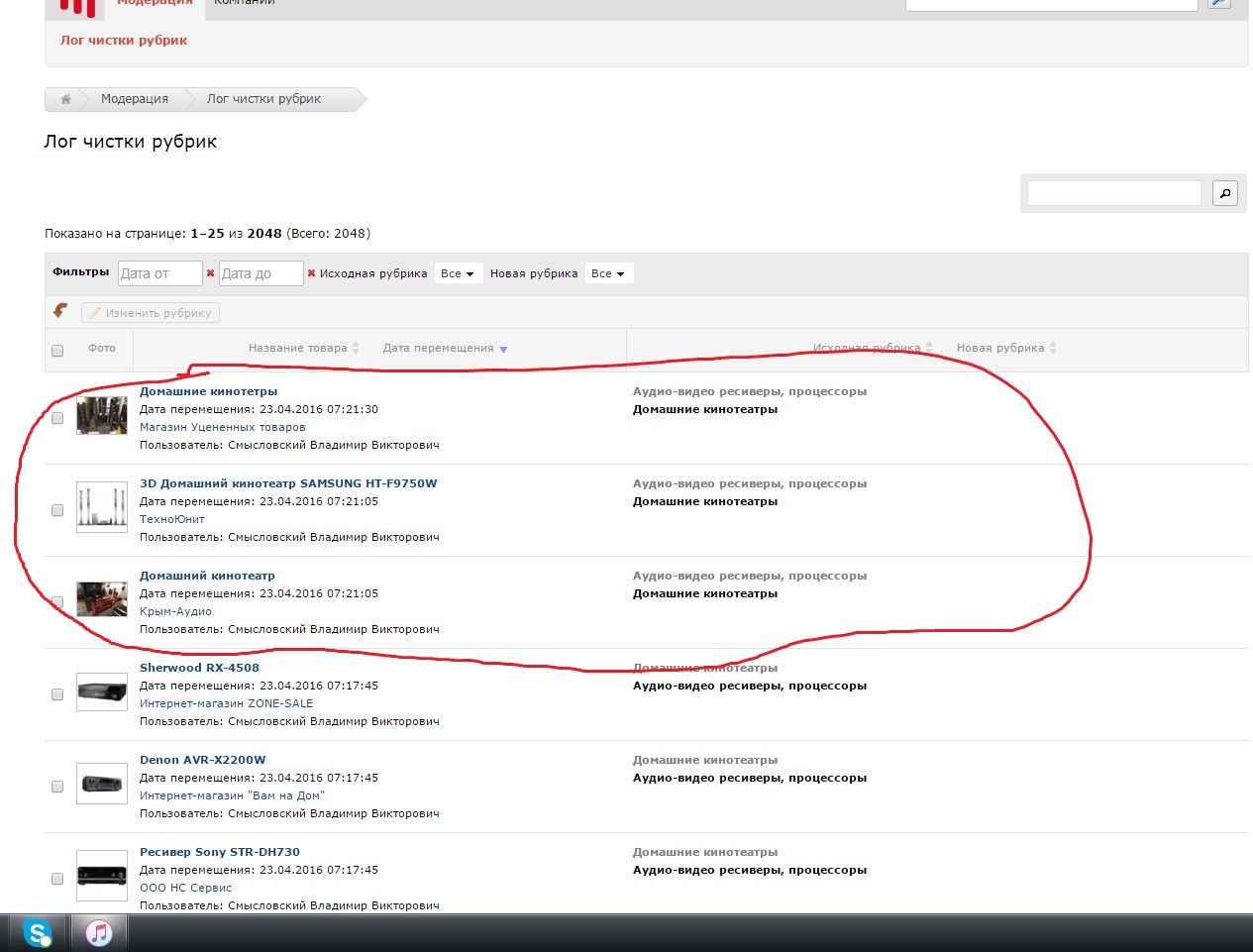
Task: Click into the 'Дата от' date field
Action: click(159, 273)
